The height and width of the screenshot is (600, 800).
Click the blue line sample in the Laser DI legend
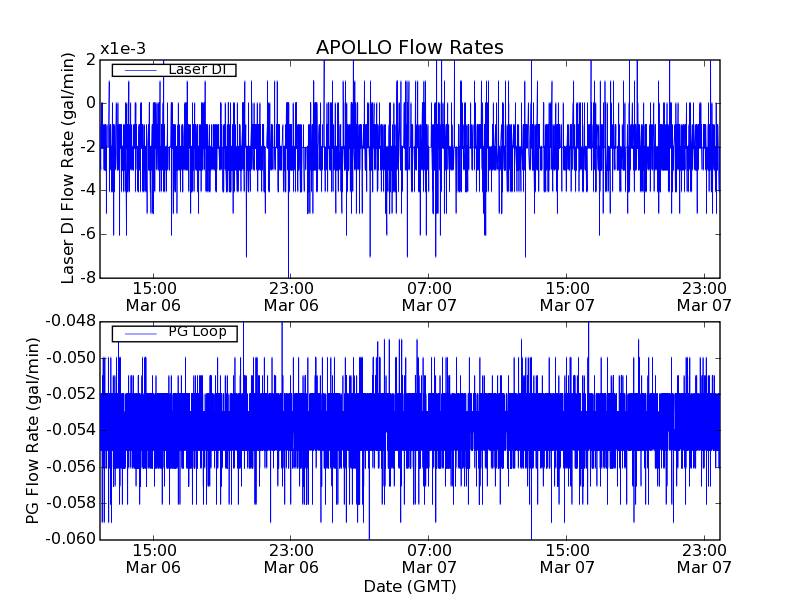tap(141, 70)
